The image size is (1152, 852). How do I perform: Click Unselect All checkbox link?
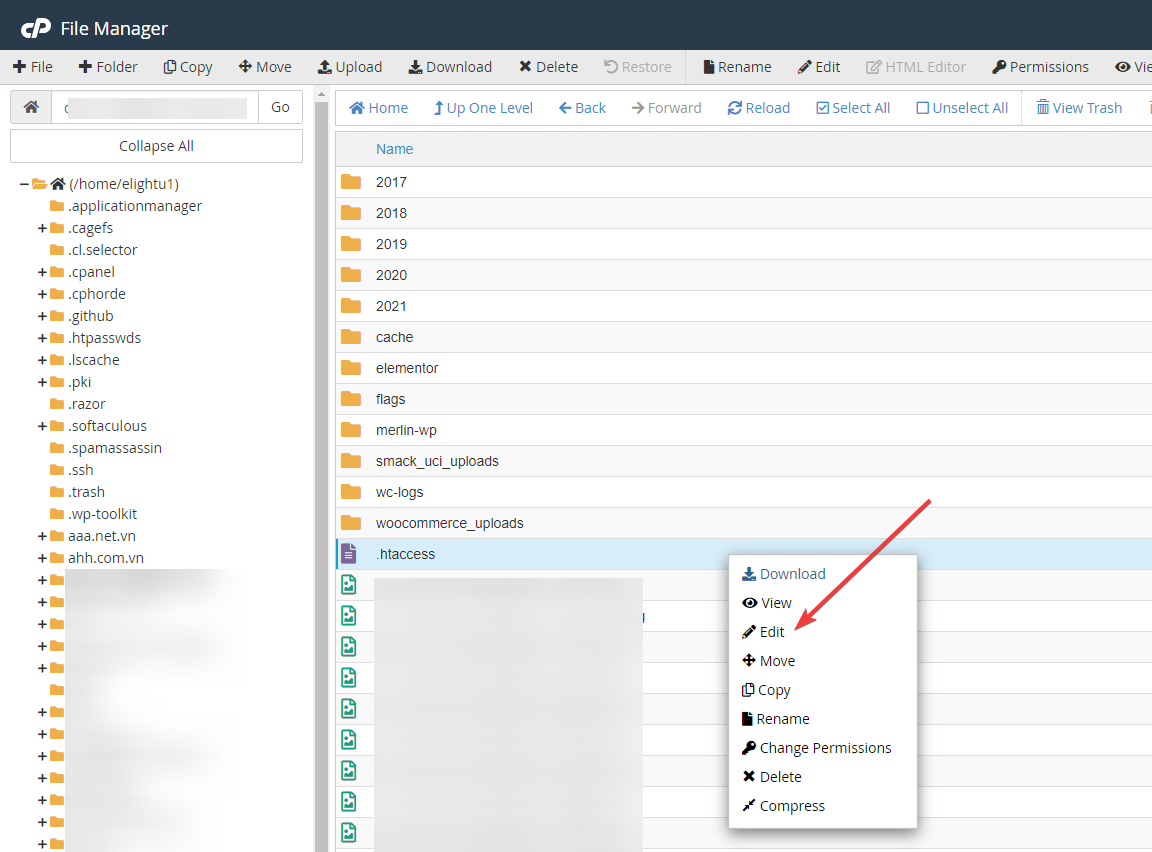(x=962, y=108)
